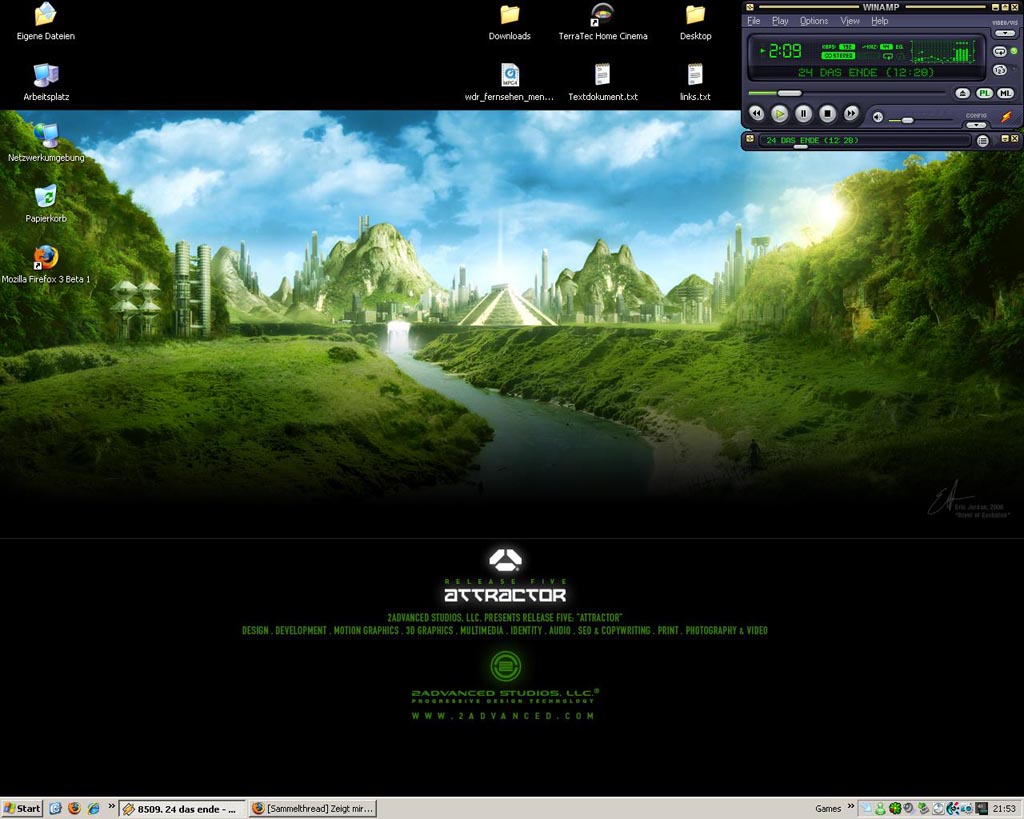Open Winamp Help menu
Image resolution: width=1024 pixels, height=819 pixels.
[880, 21]
